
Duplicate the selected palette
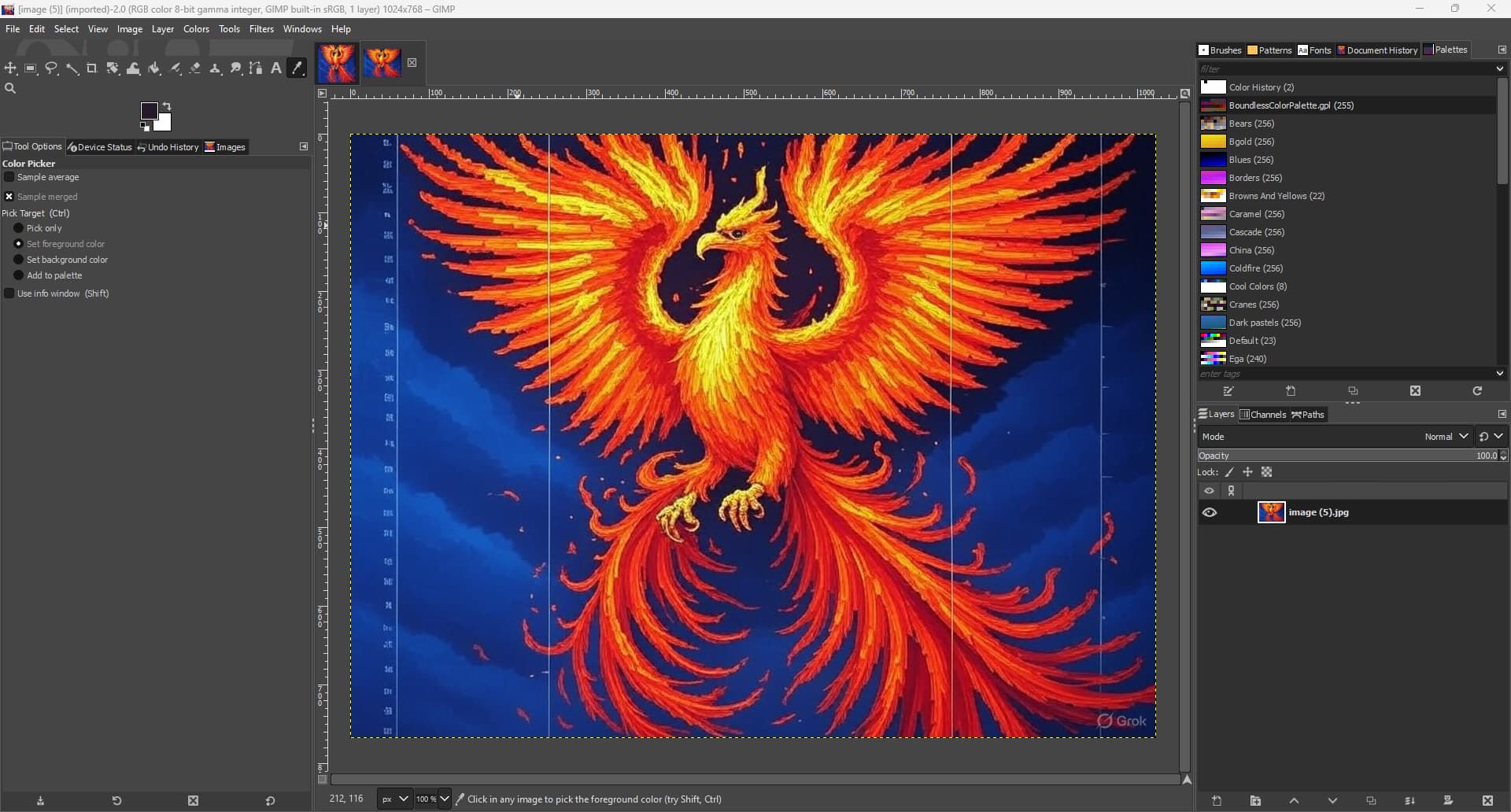pyautogui.click(x=1353, y=391)
